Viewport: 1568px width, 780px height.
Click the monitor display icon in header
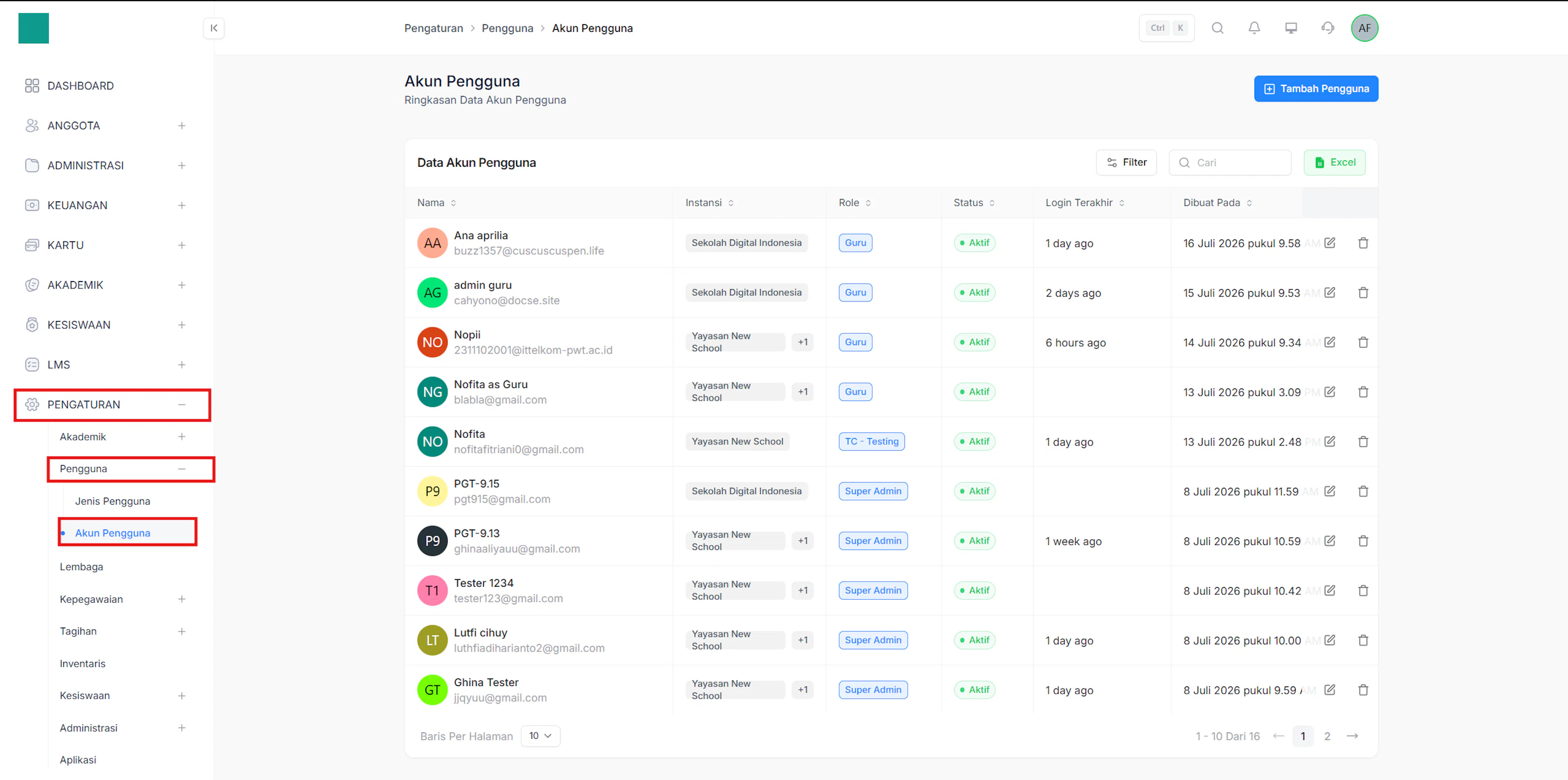1290,28
